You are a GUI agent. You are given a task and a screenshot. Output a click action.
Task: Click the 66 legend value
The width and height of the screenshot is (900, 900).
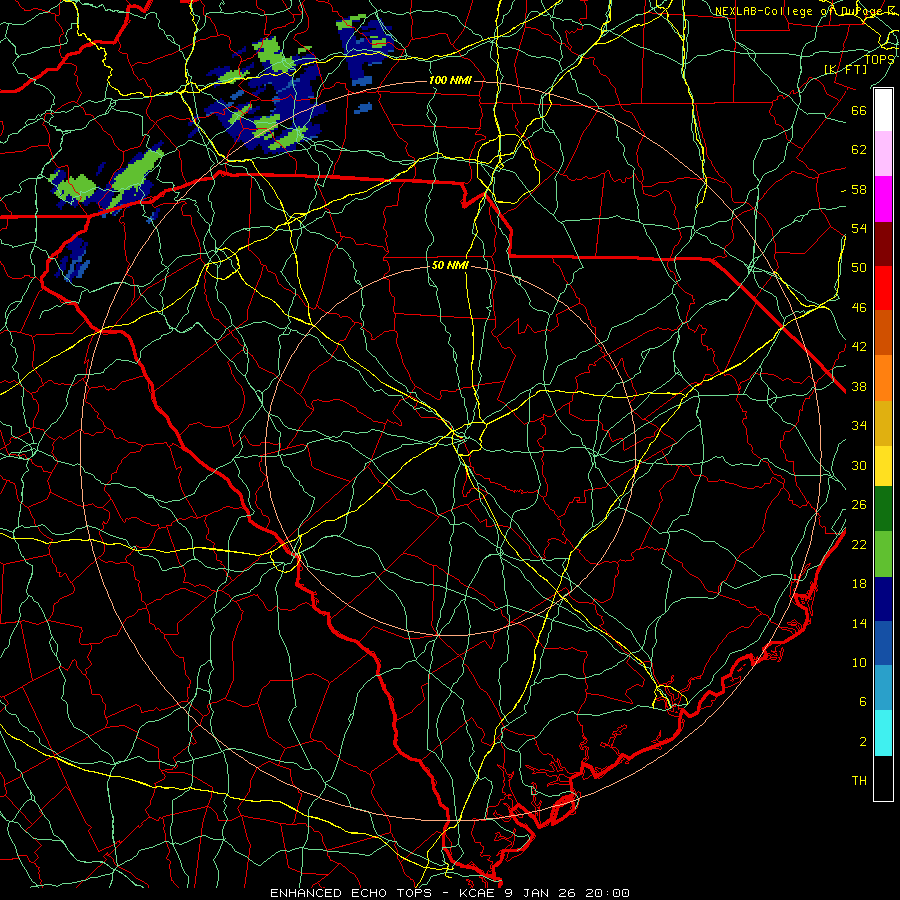[859, 110]
